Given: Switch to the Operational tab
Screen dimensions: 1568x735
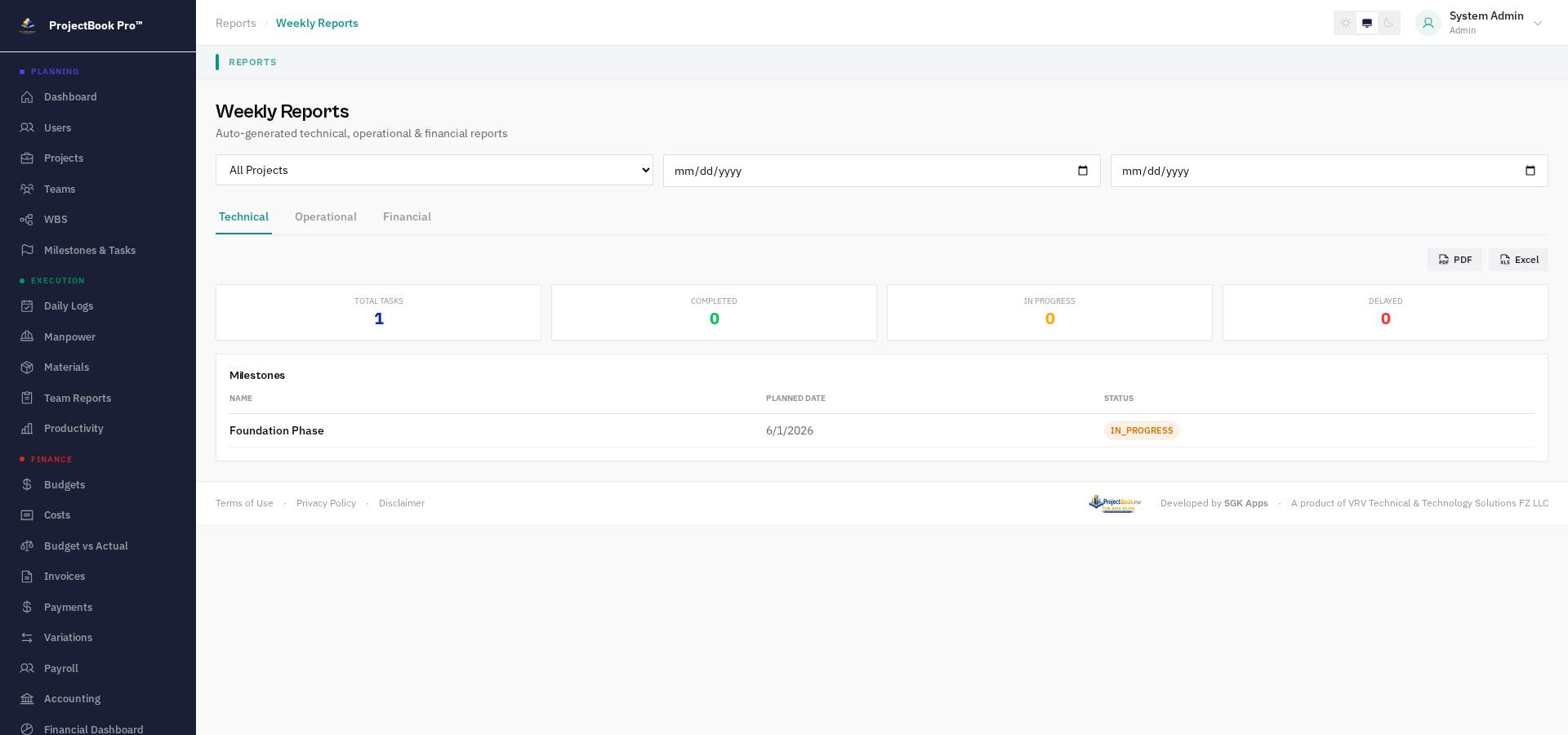Looking at the screenshot, I should [326, 217].
